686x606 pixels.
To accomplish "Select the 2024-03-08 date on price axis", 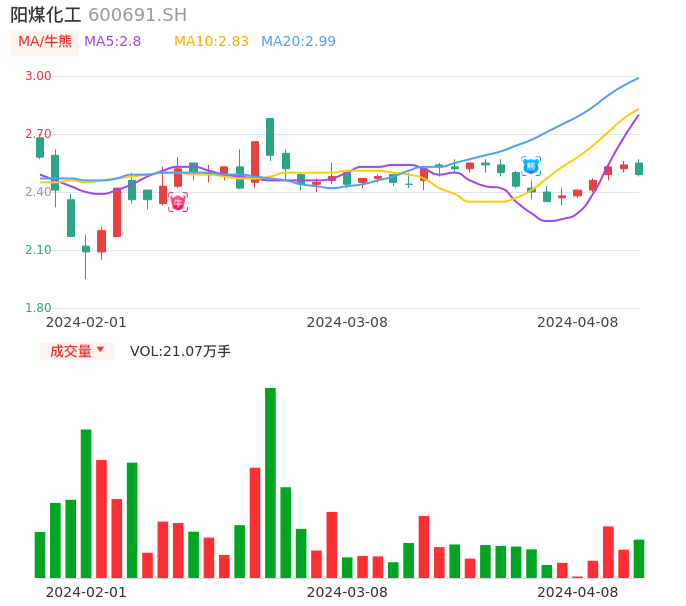I will (x=346, y=322).
